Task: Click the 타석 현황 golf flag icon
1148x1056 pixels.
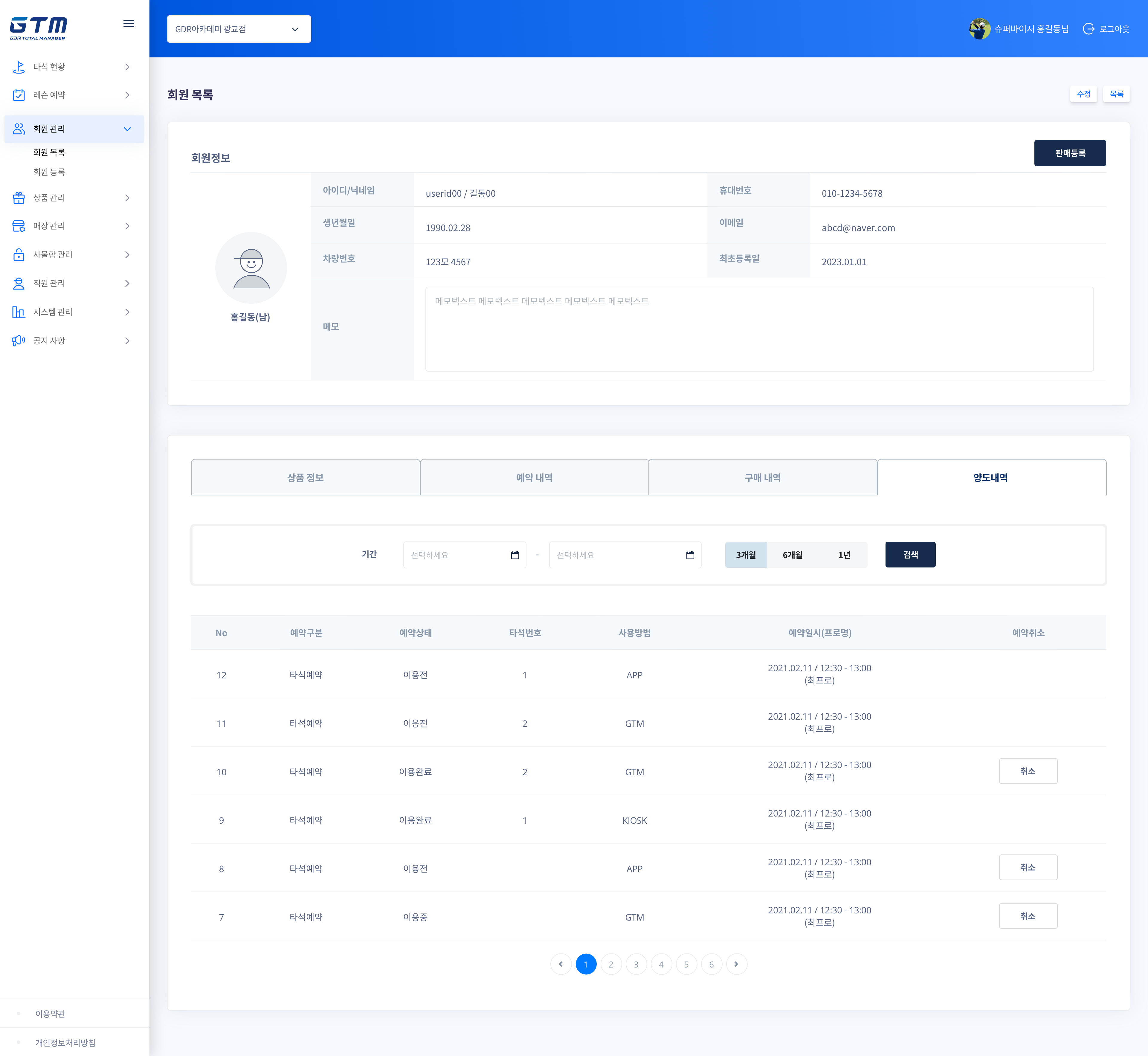Action: click(19, 67)
